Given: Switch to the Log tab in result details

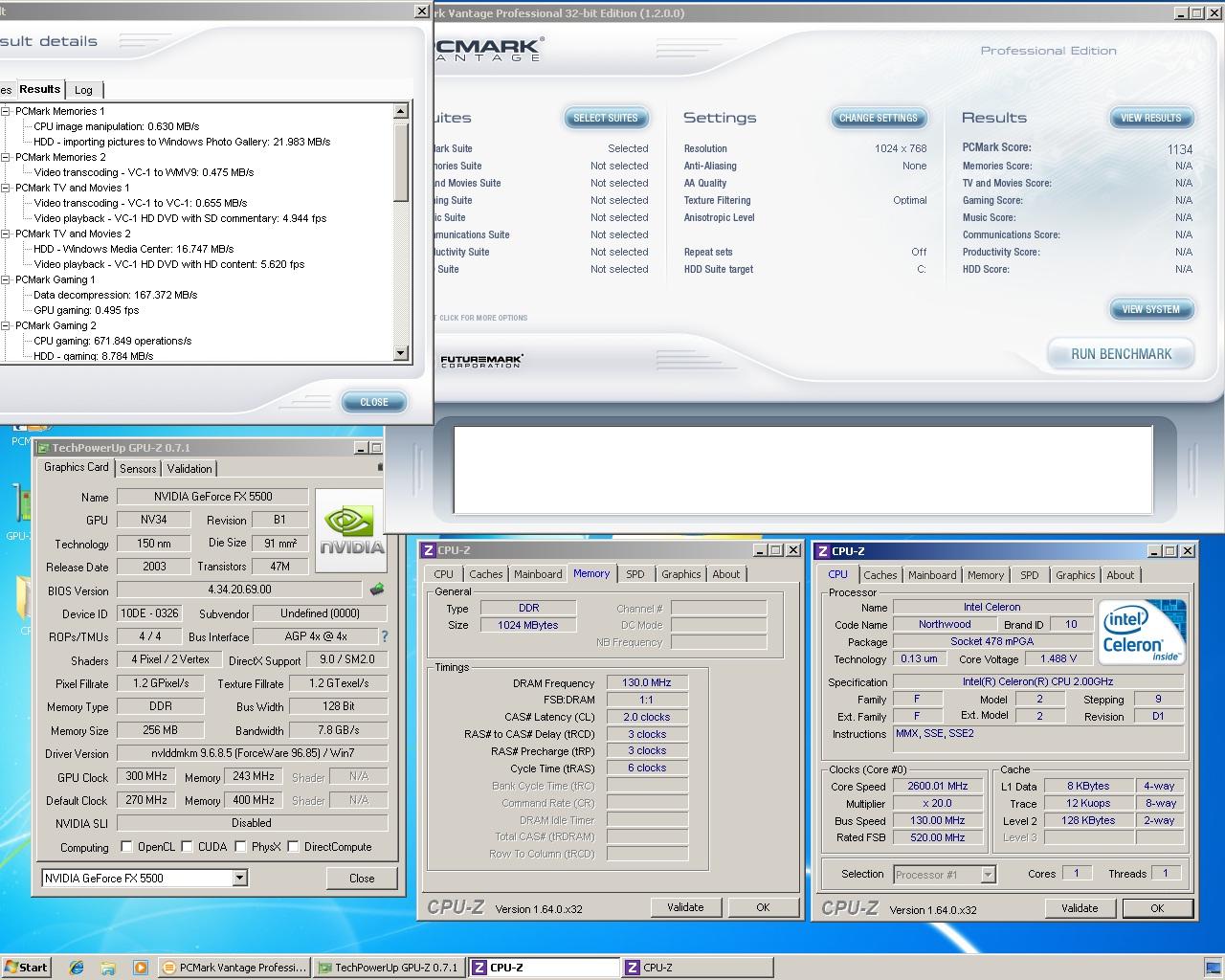Looking at the screenshot, I should 83,90.
